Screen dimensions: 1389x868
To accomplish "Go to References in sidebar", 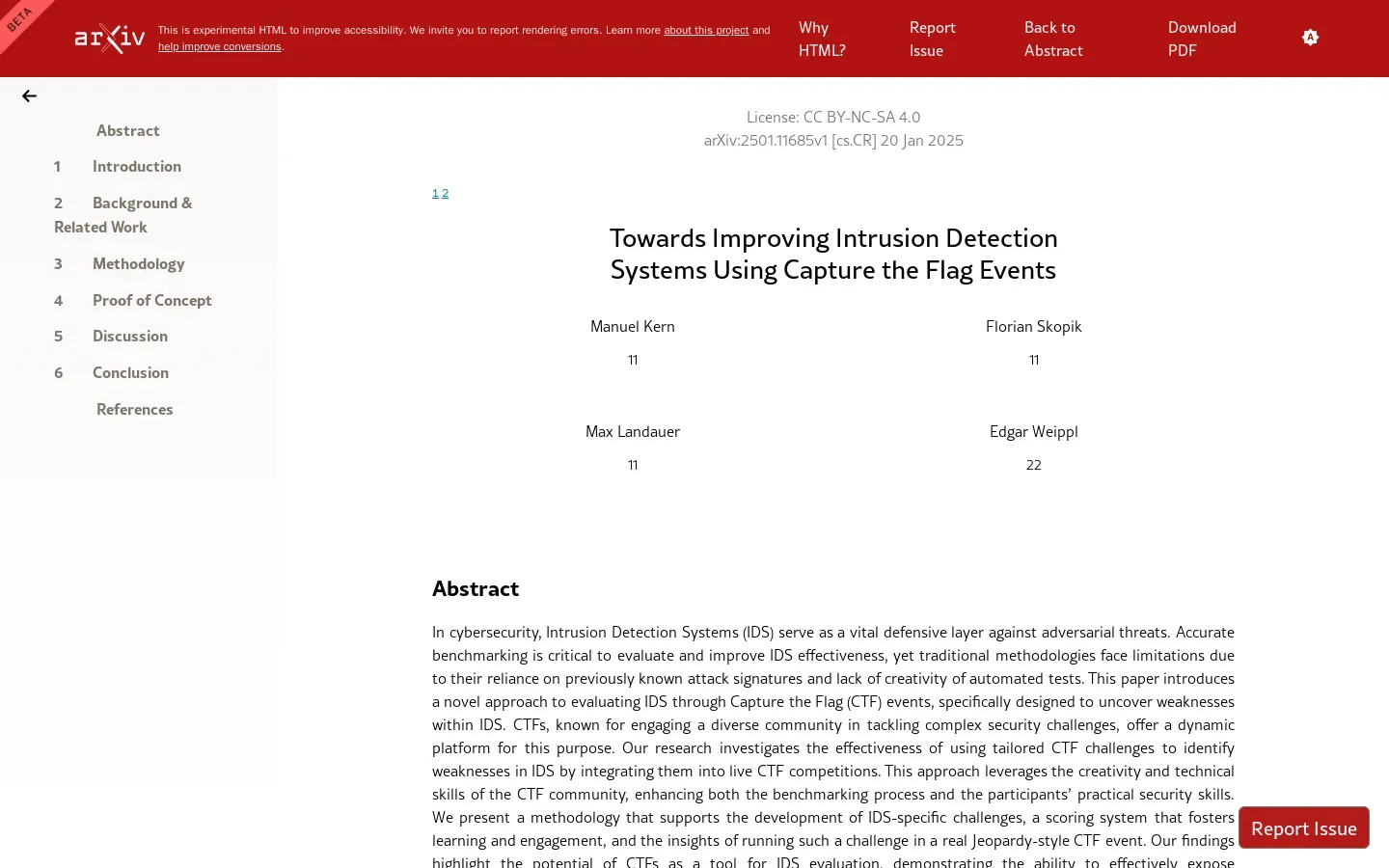I will [x=134, y=410].
